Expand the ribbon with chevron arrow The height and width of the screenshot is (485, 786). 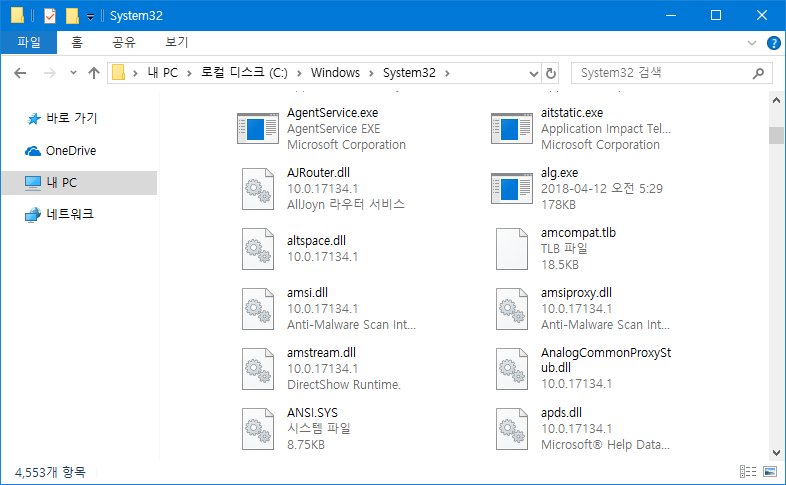click(x=753, y=43)
